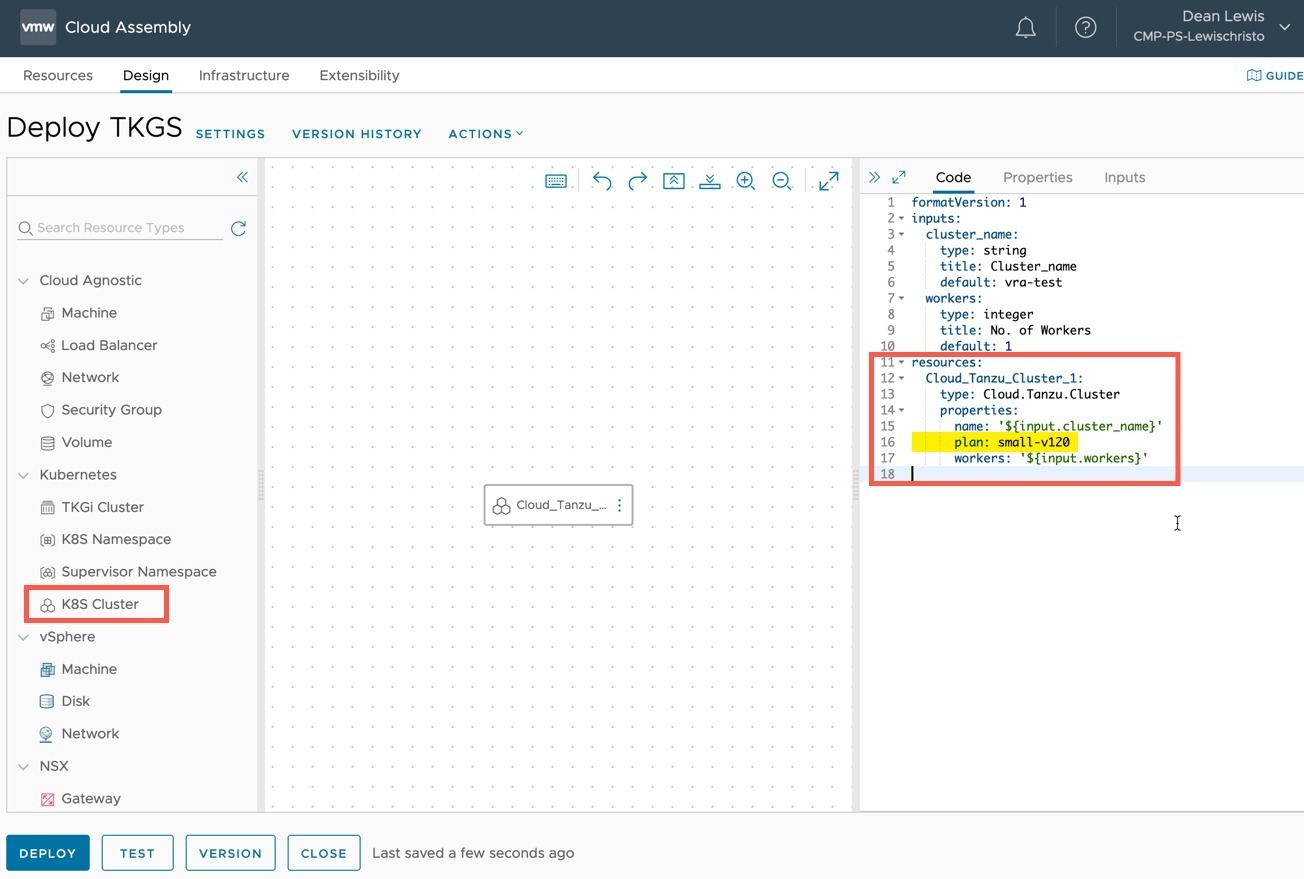Click the plan: small-v120 code line
Image resolution: width=1304 pixels, height=879 pixels.
[x=1012, y=442]
